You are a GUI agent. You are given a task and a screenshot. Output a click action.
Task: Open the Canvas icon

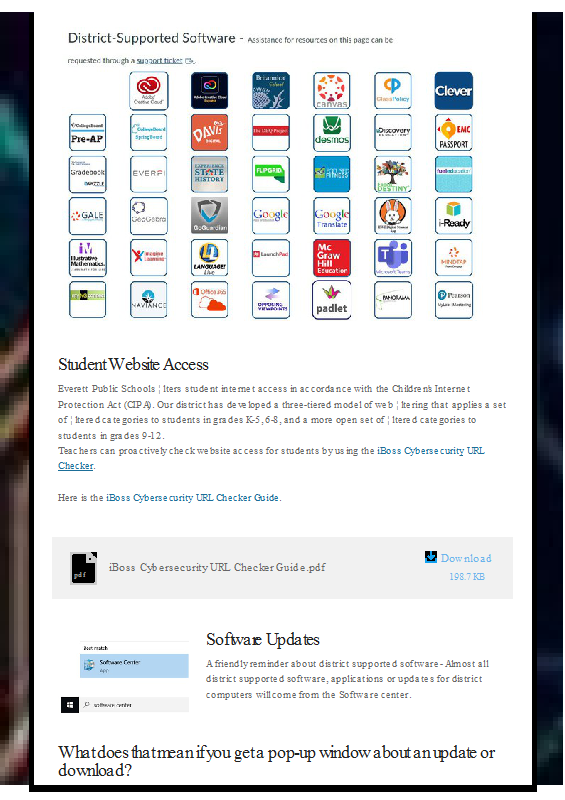(x=332, y=91)
